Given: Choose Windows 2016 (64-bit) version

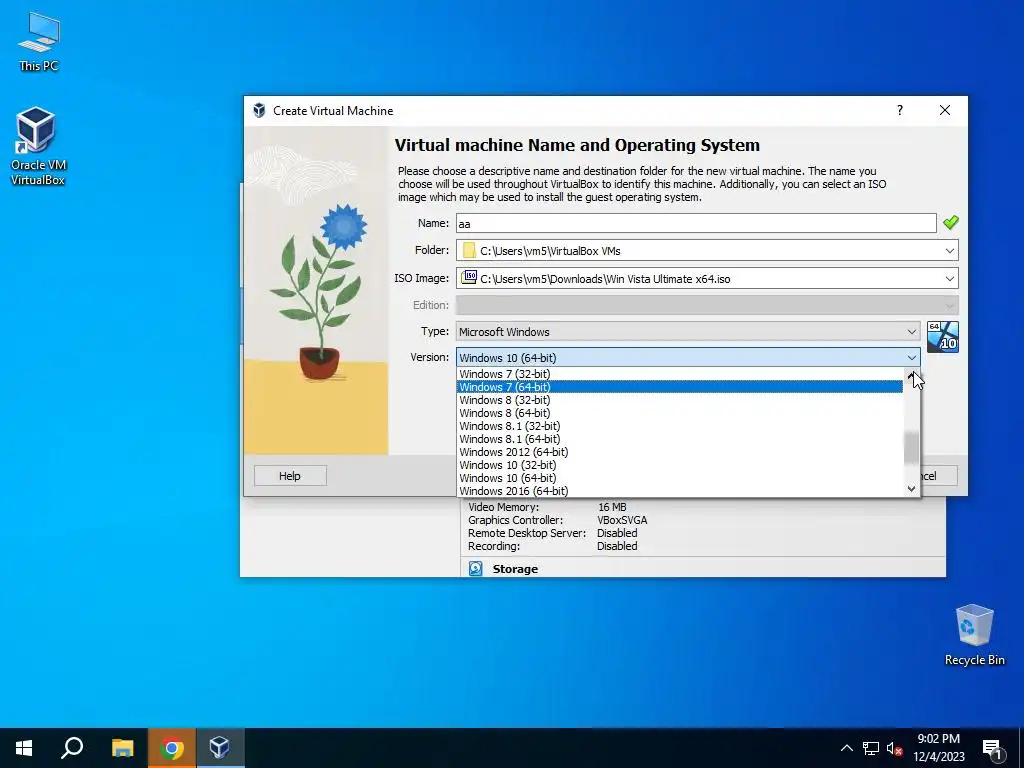Looking at the screenshot, I should [x=679, y=491].
